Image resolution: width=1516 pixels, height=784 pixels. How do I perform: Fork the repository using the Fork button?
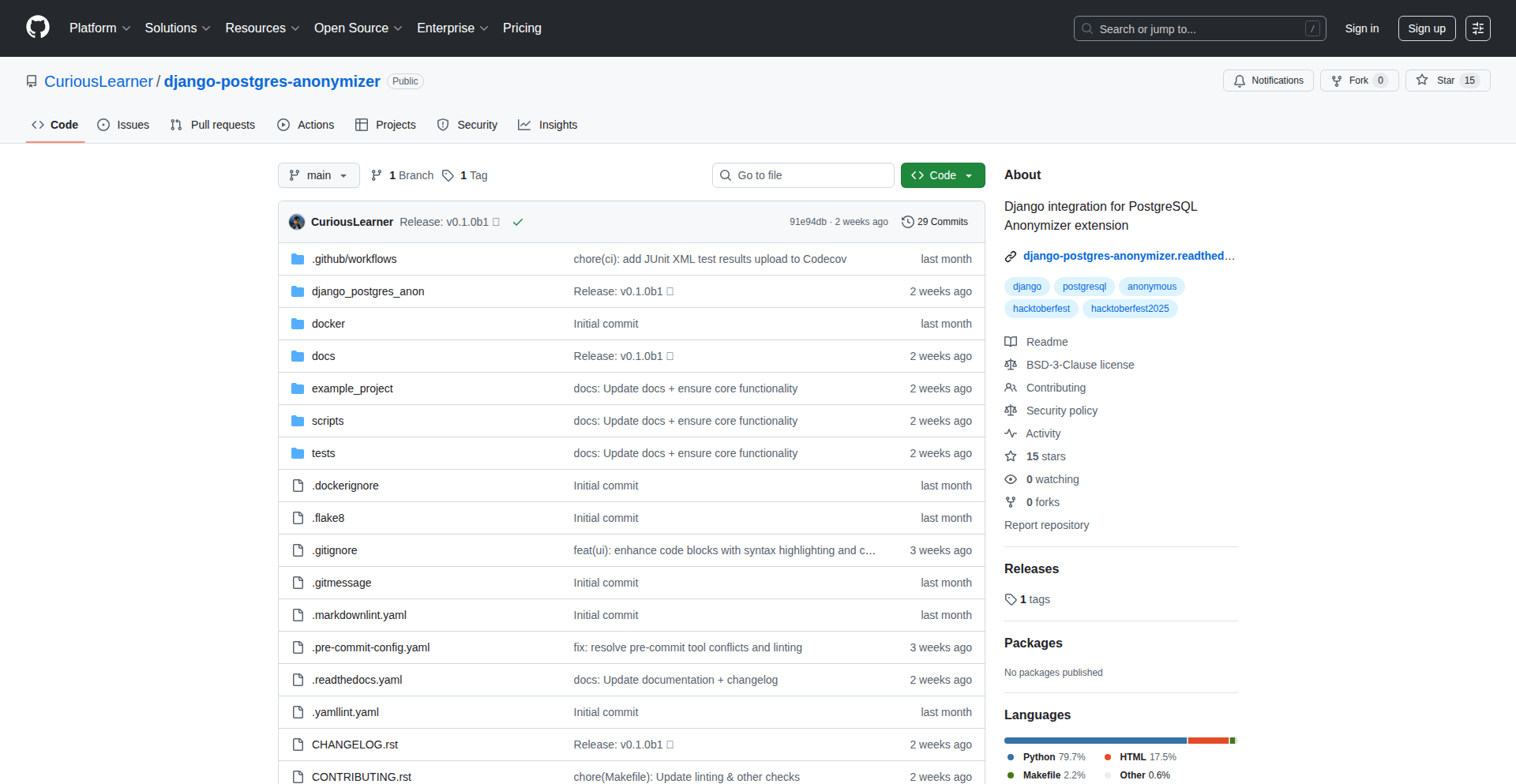click(x=1358, y=81)
